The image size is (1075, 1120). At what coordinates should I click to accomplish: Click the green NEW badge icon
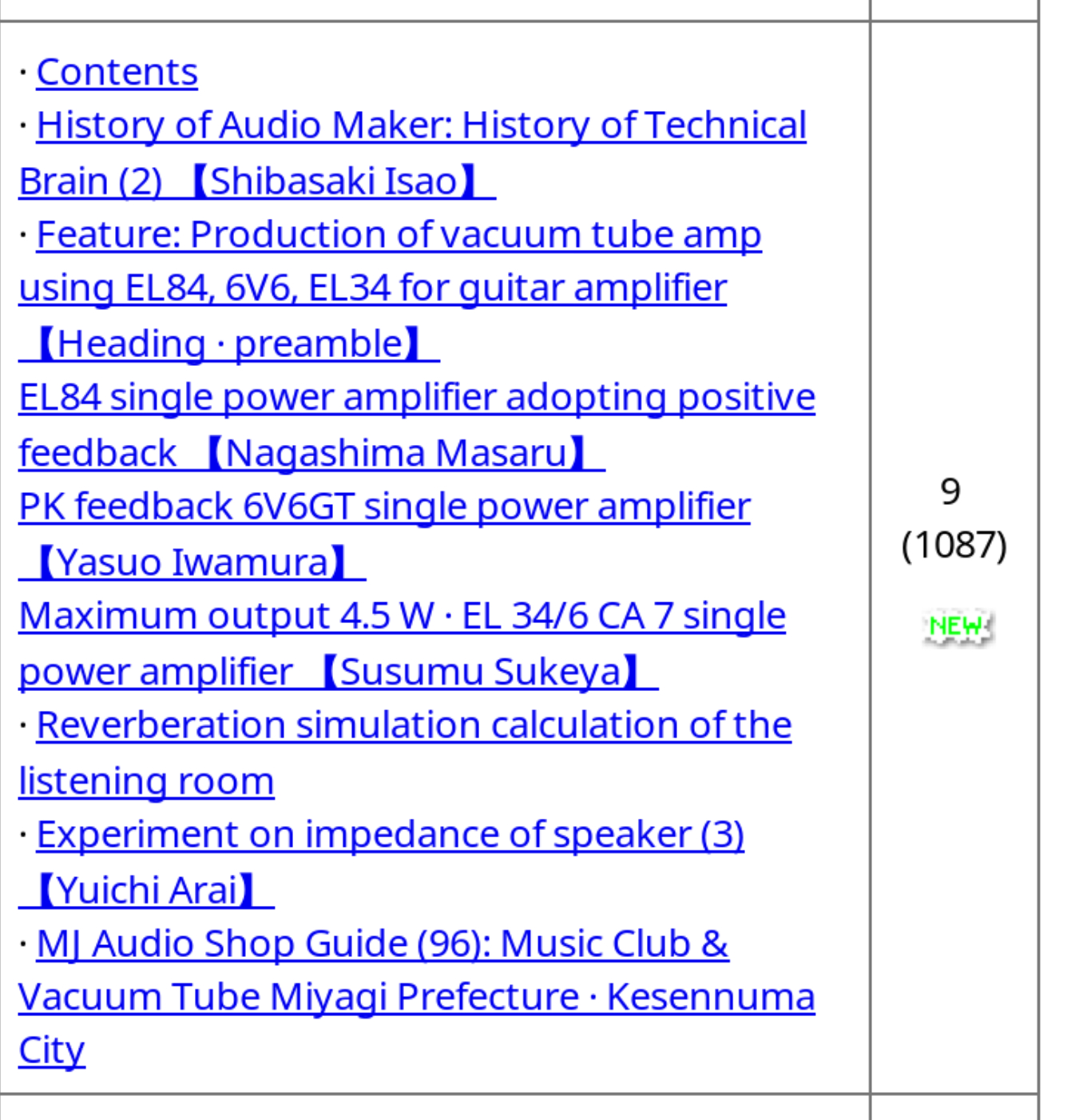(956, 627)
